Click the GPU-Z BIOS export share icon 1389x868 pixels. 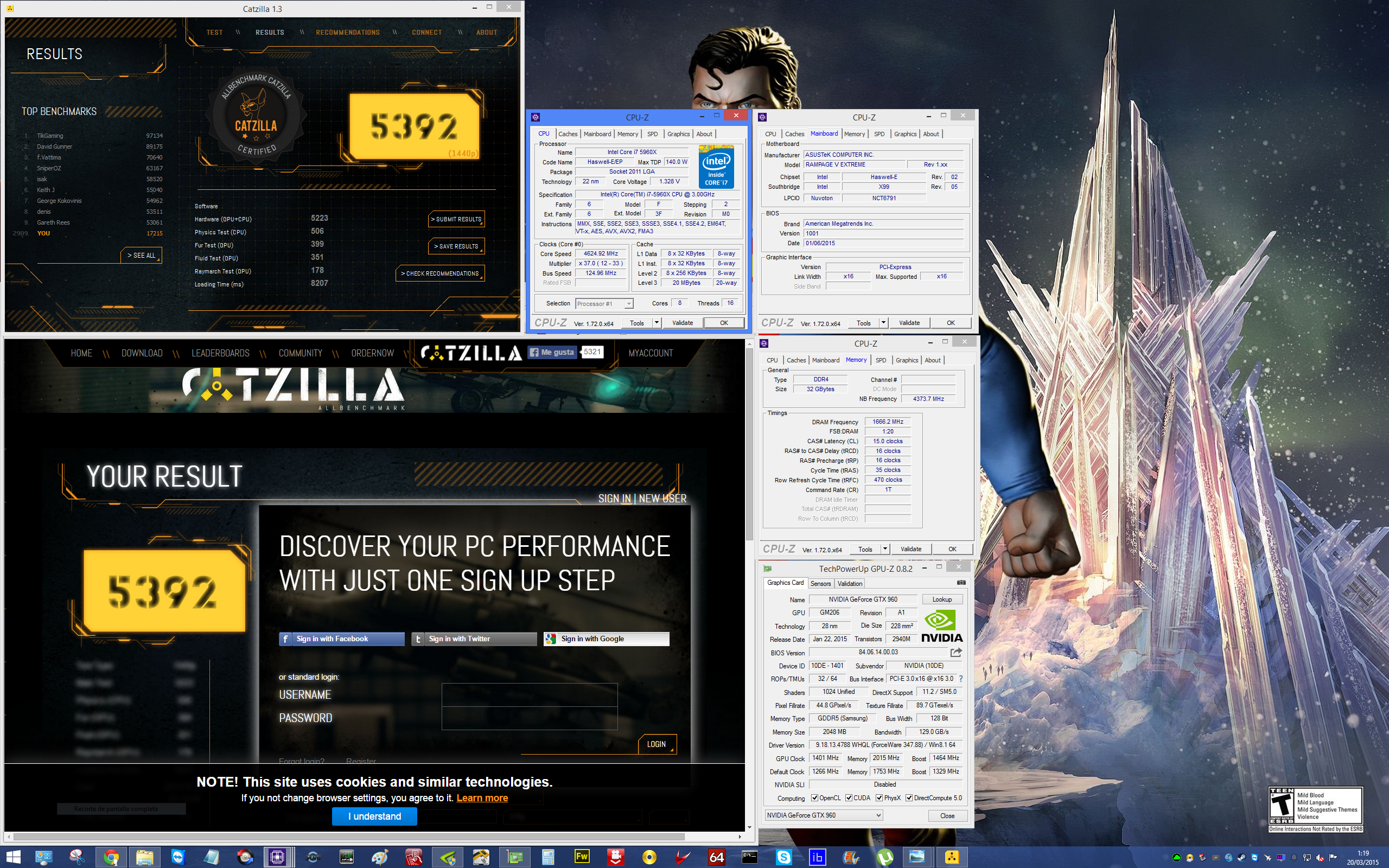956,652
